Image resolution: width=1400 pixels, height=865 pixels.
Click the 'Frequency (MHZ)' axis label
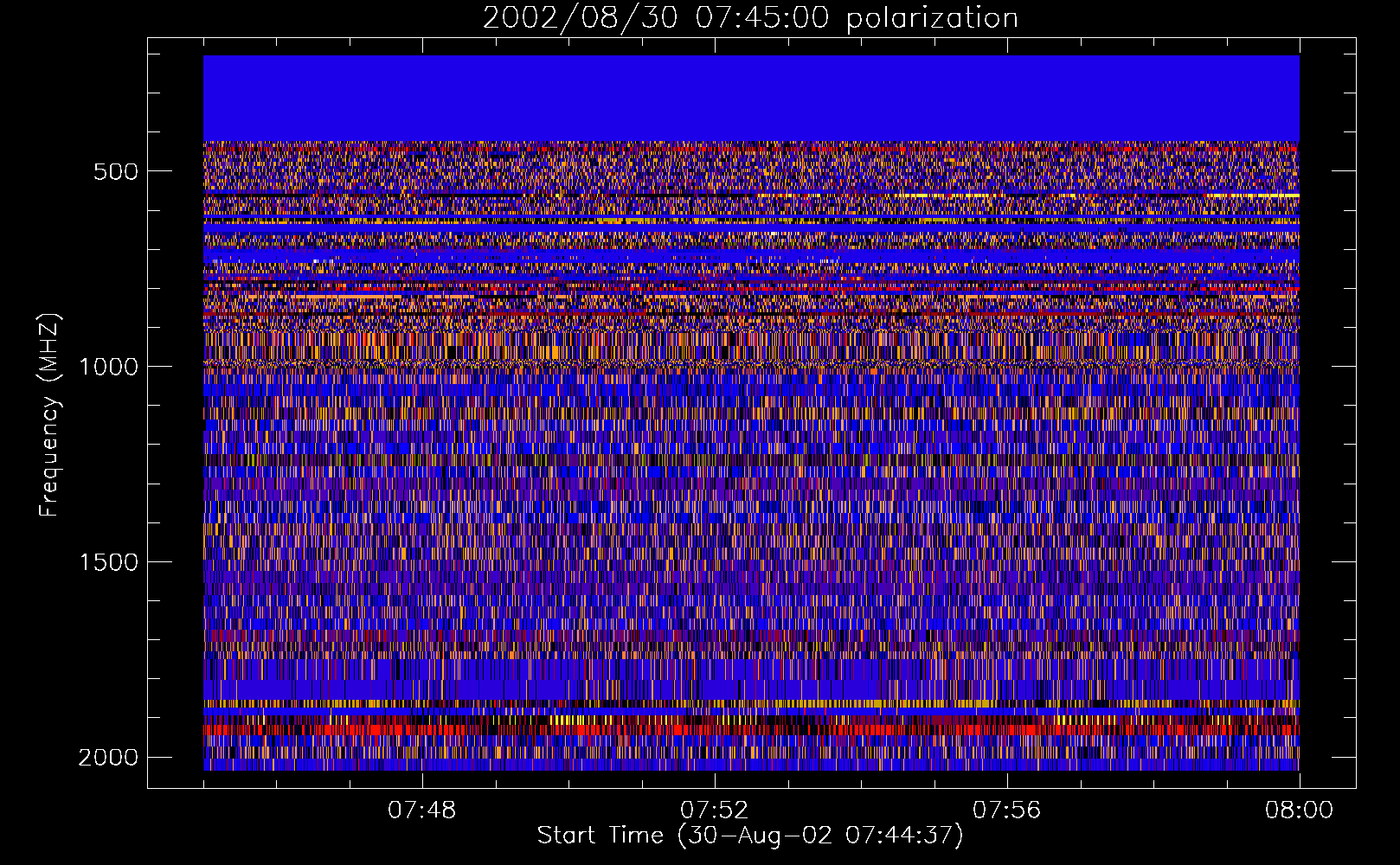point(49,415)
